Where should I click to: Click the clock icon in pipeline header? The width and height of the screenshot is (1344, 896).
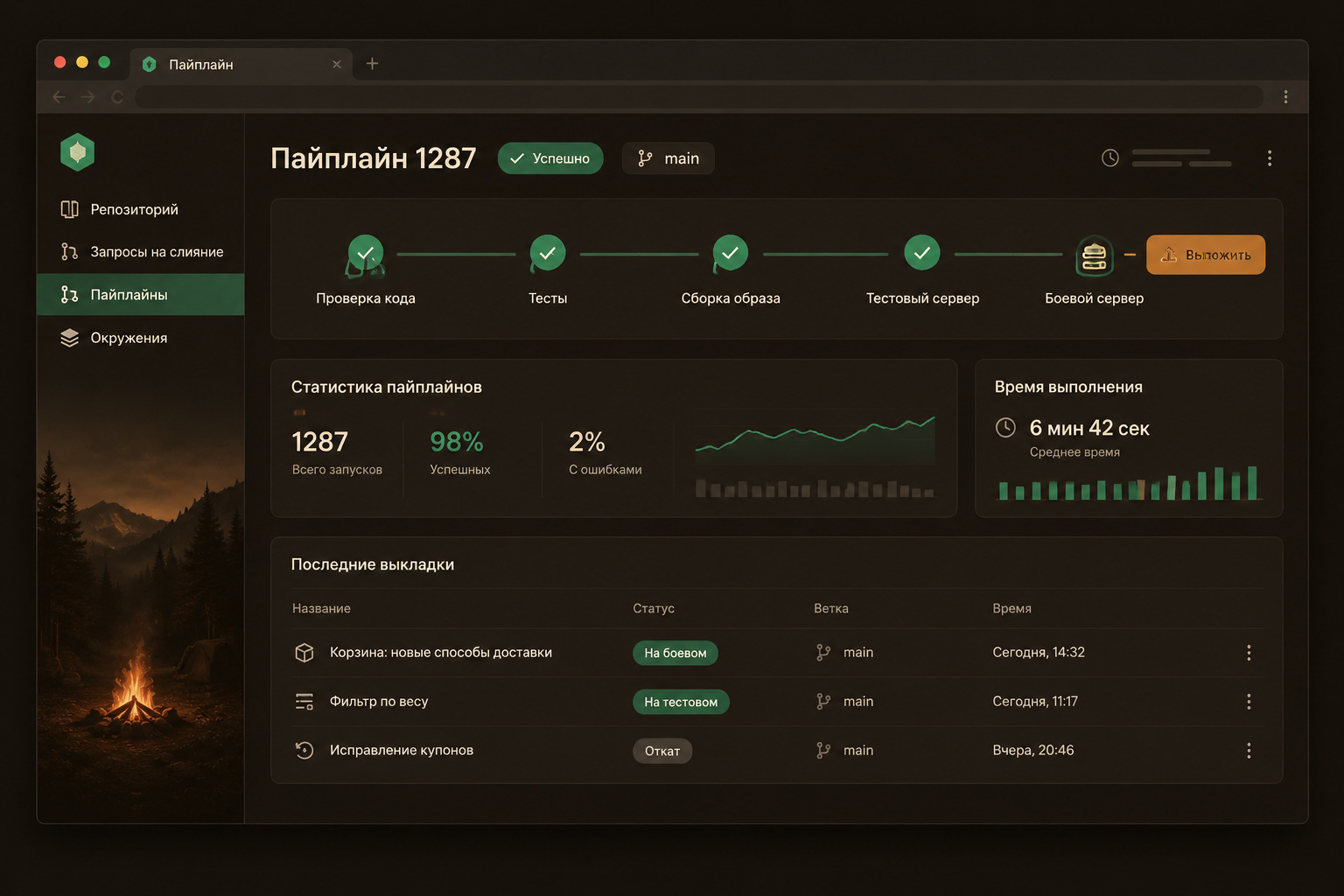(1110, 158)
